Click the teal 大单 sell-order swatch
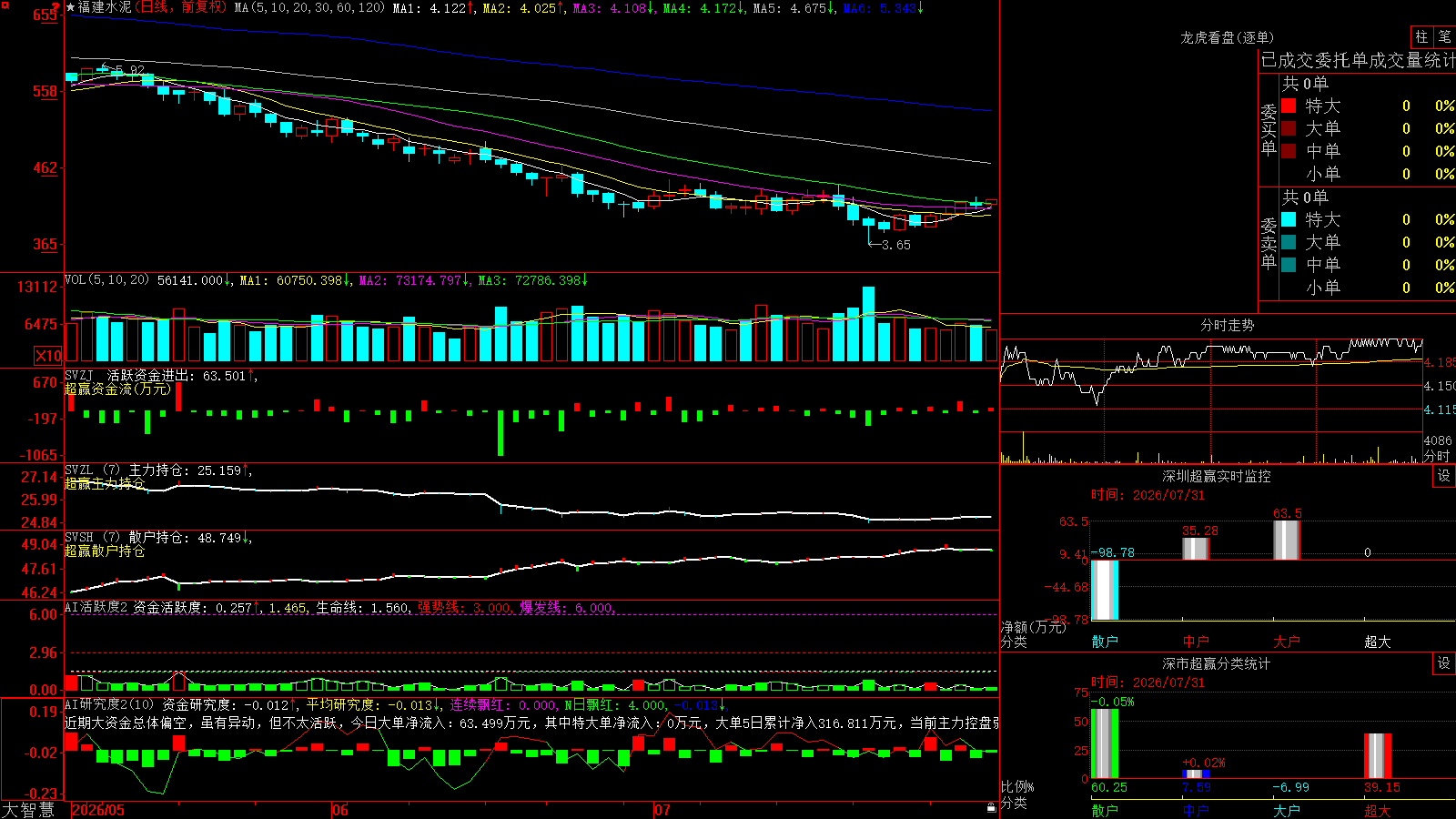 click(x=1289, y=242)
